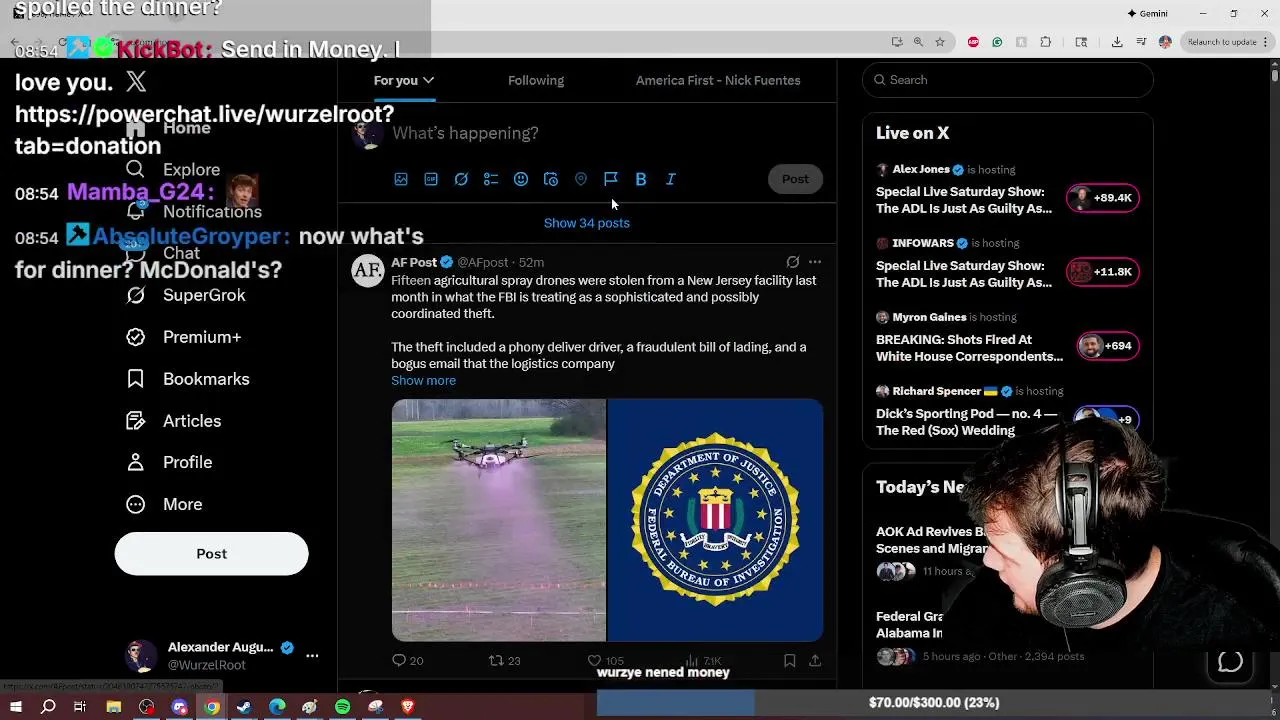The width and height of the screenshot is (1280, 720).
Task: Bookmark this page with the star icon
Action: pyautogui.click(x=940, y=42)
